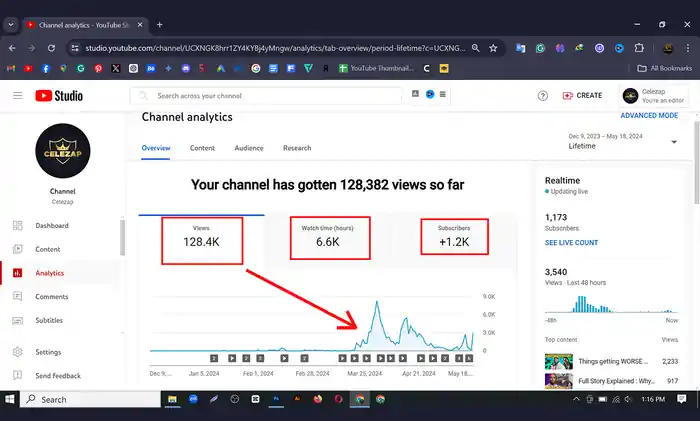Open the Windows Start menu
This screenshot has width=700, height=421.
[10, 399]
